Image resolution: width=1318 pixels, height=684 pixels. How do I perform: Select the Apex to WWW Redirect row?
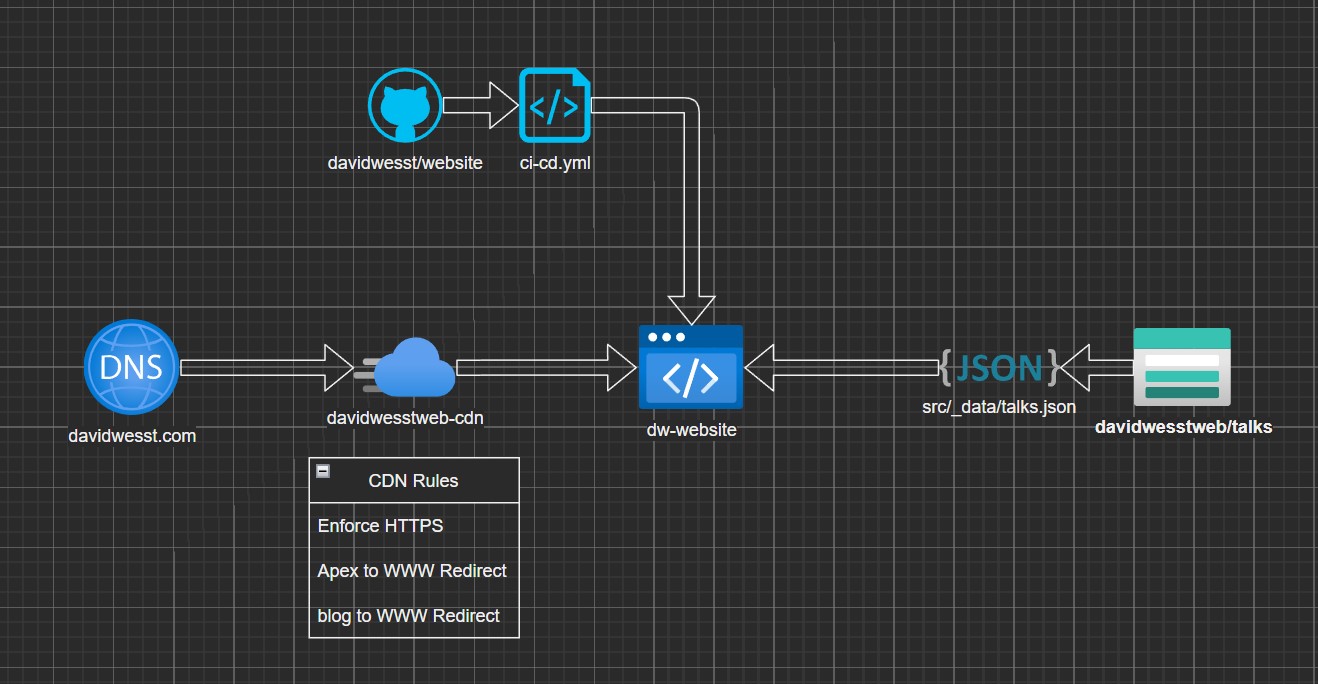point(414,571)
